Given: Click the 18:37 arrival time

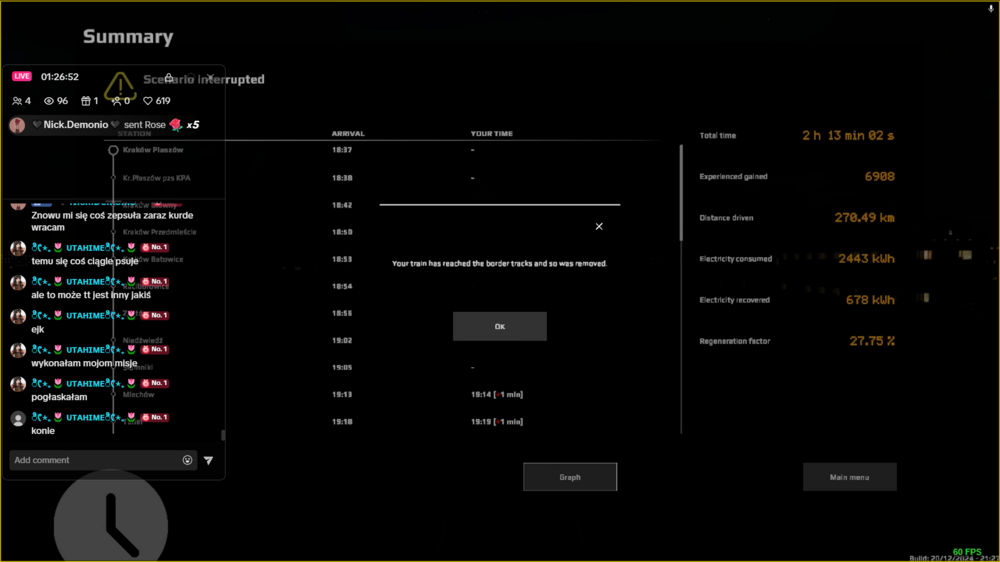Looking at the screenshot, I should (342, 150).
